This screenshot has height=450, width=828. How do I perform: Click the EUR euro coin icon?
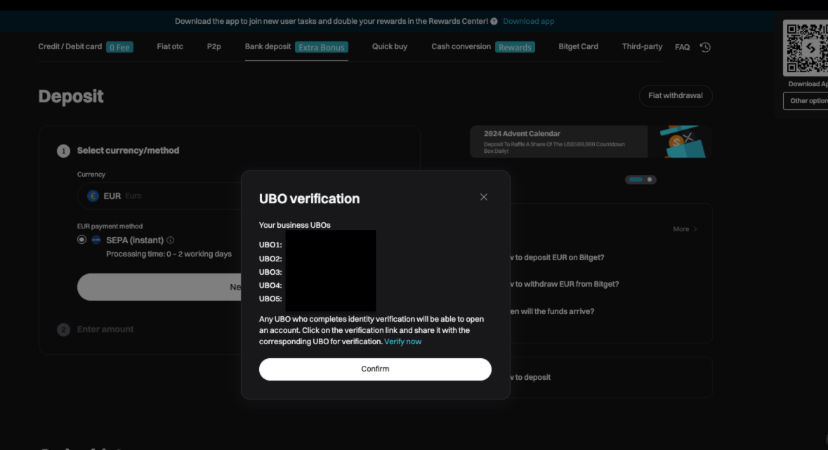click(x=93, y=196)
